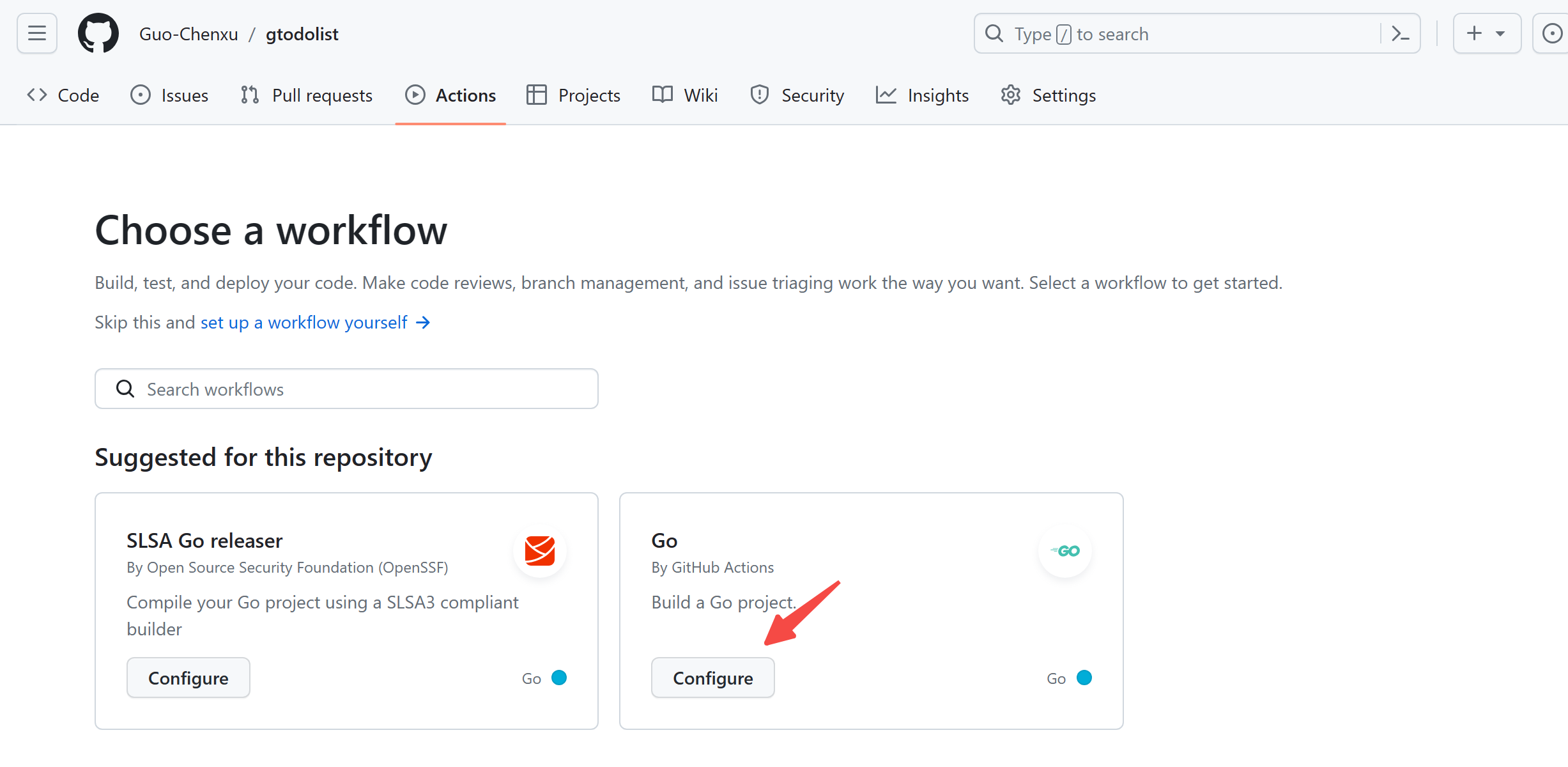Screen dimensions: 1568x767
Task: Open the hamburger navigation menu
Action: point(37,33)
